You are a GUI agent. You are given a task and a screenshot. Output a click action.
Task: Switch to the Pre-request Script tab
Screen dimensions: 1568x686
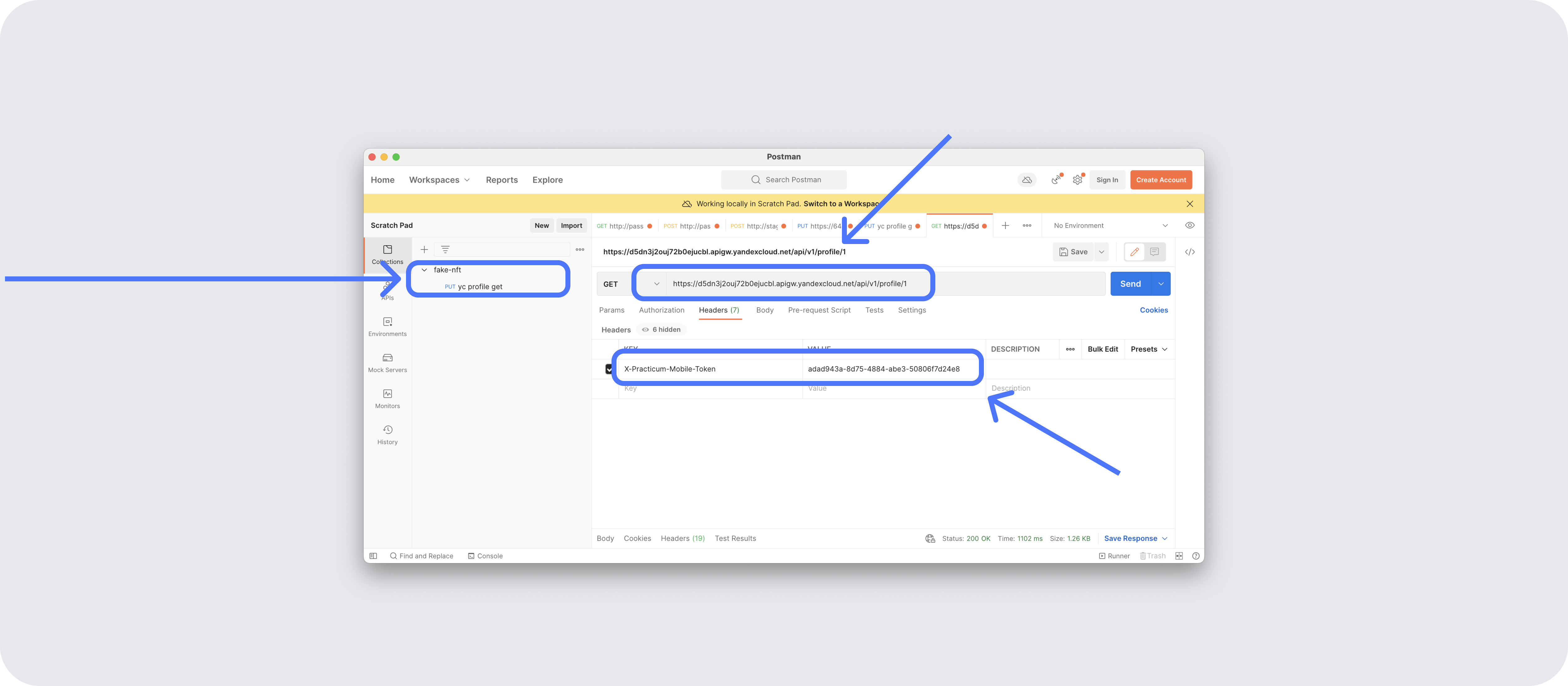pos(819,310)
